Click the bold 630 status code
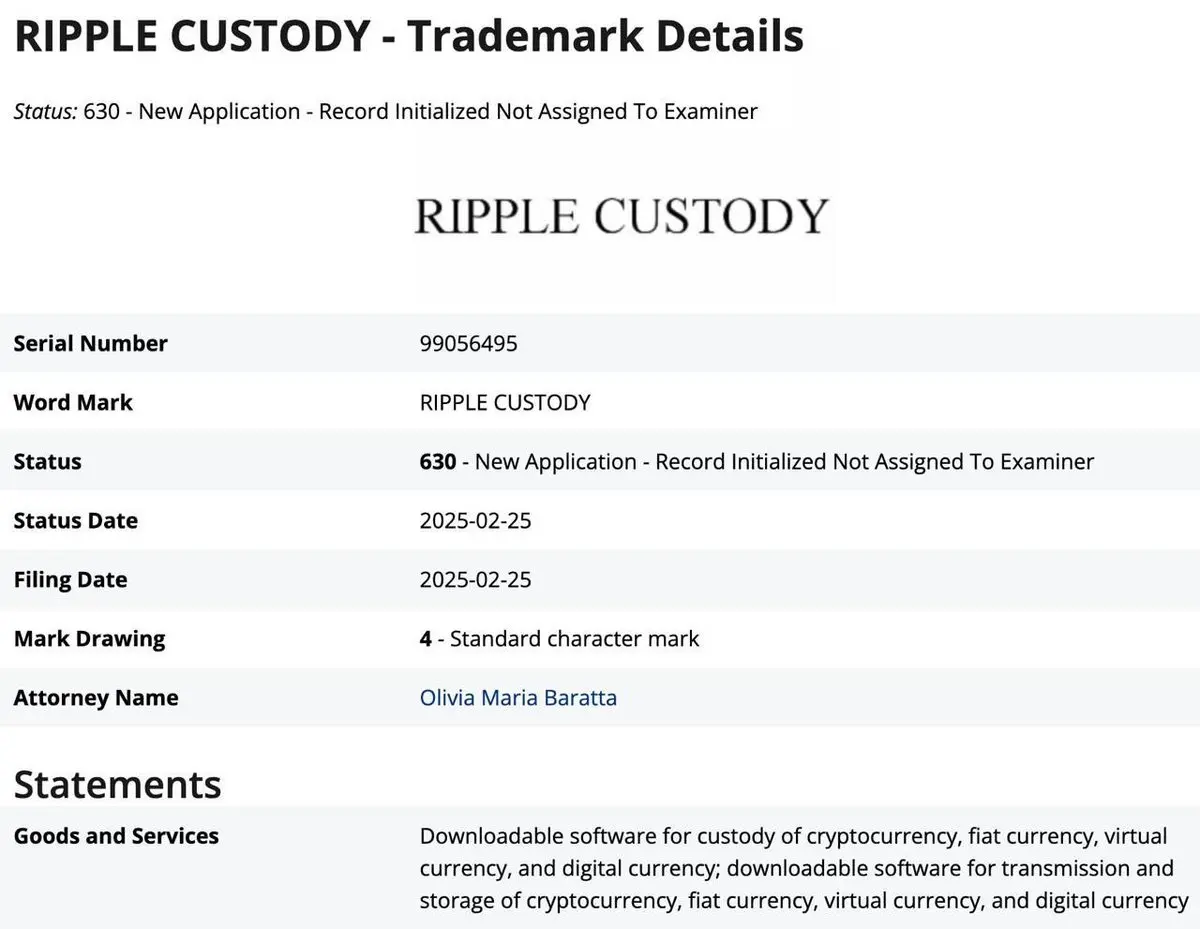This screenshot has height=929, width=1200. tap(438, 462)
